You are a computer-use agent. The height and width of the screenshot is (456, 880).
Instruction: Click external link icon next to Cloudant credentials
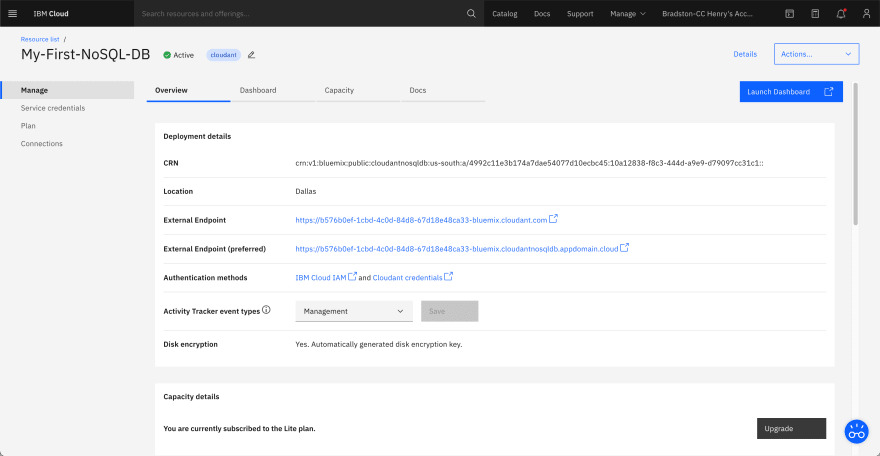tap(448, 276)
